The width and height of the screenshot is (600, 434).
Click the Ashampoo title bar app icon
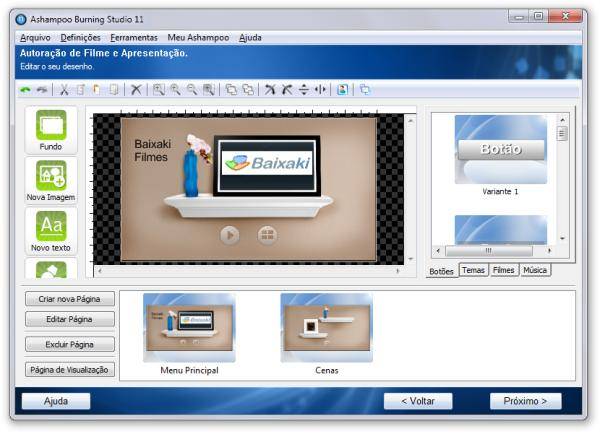click(x=21, y=19)
